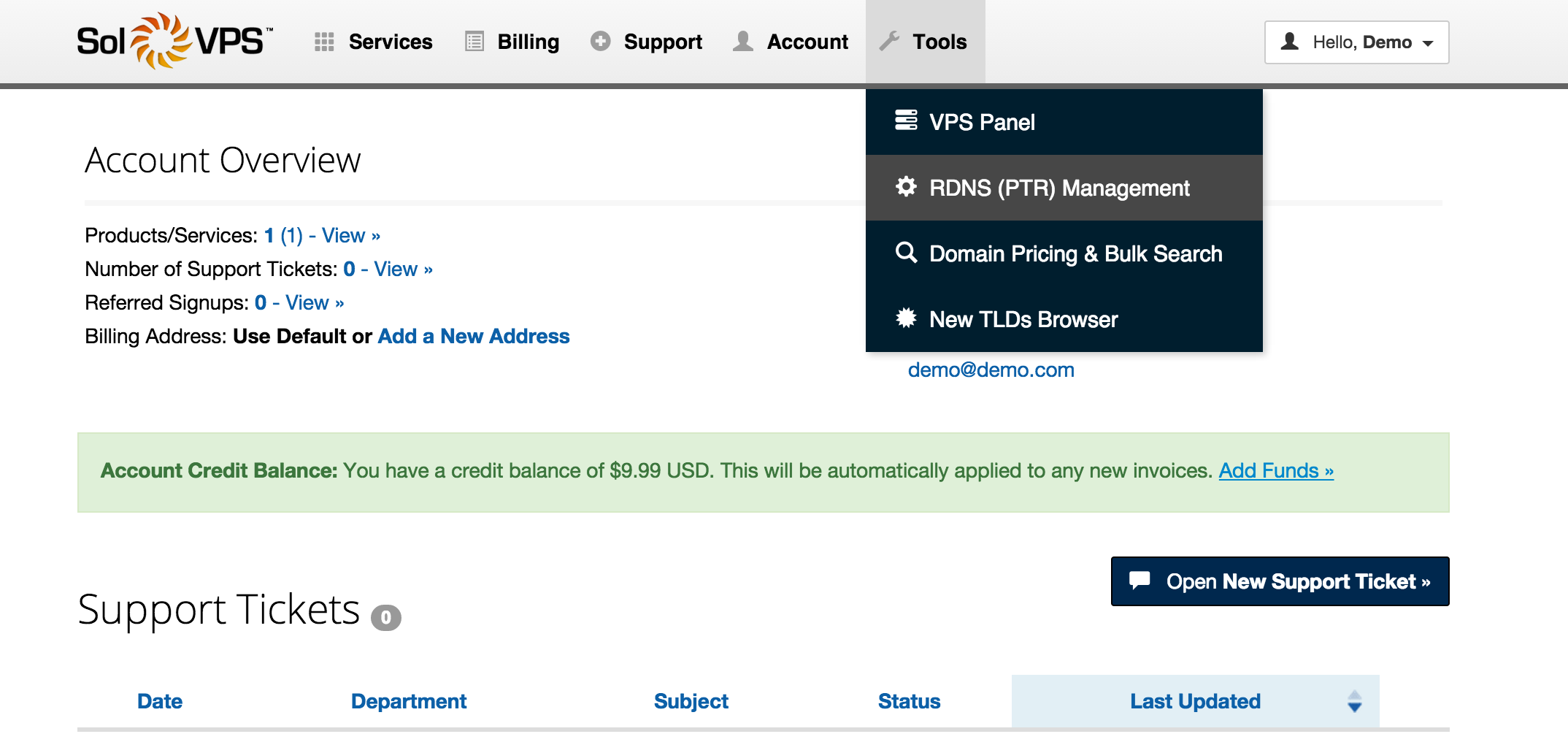Click the Billing list icon
Screen dimensions: 1568x742
point(474,42)
